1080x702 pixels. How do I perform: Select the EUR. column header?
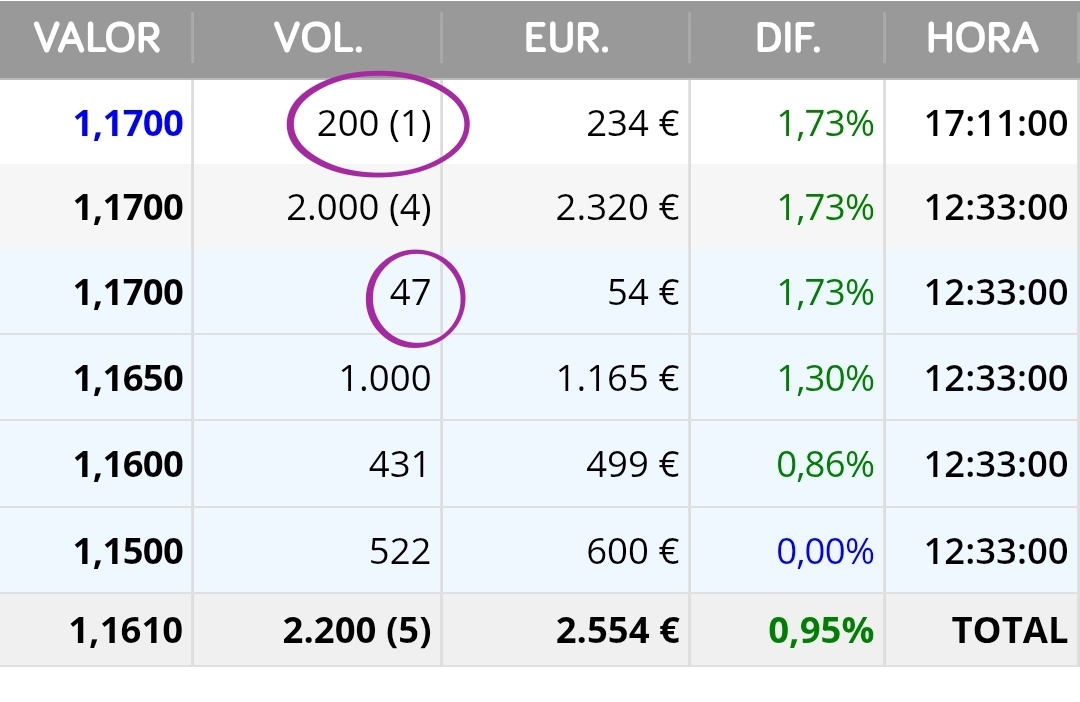point(566,39)
